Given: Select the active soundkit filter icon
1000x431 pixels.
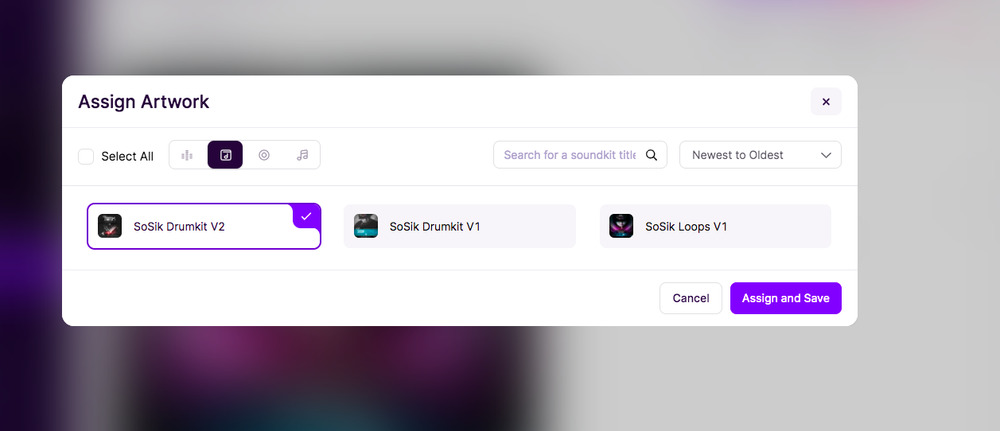Looking at the screenshot, I should click(x=225, y=155).
